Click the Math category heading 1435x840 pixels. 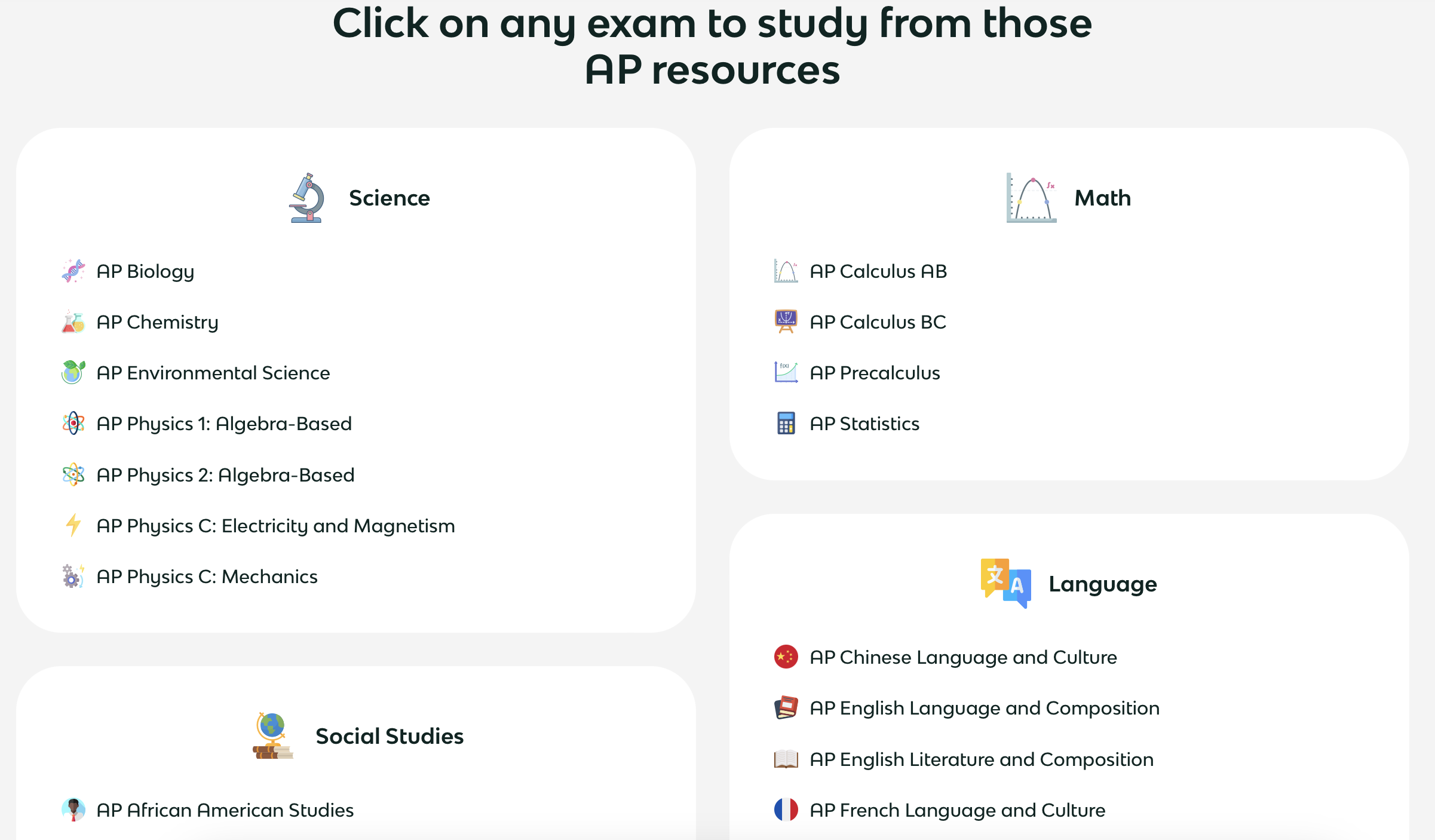click(x=1103, y=198)
